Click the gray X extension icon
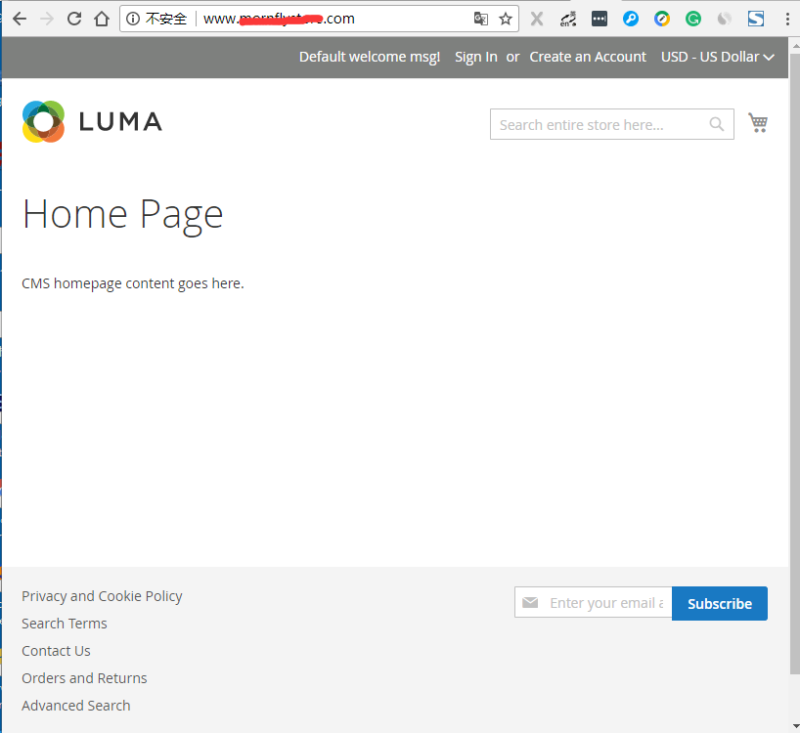 coord(537,19)
